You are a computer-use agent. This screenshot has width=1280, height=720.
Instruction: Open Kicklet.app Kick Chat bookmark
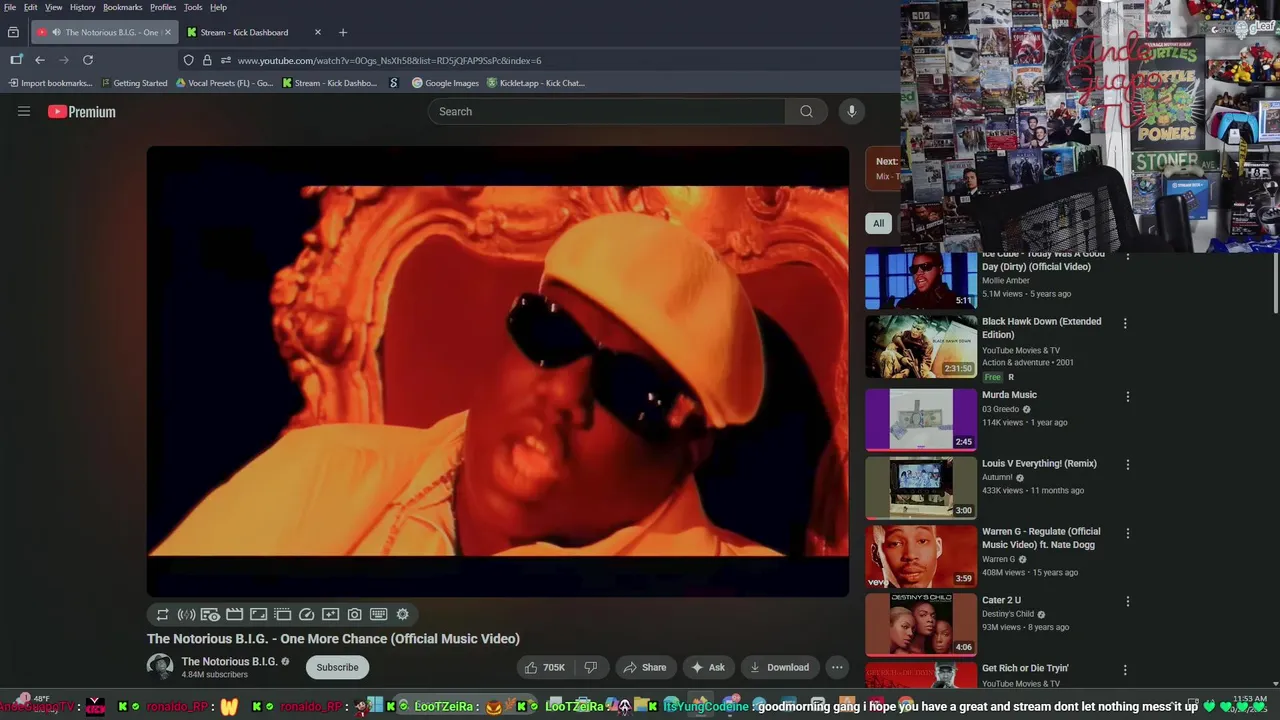[536, 83]
